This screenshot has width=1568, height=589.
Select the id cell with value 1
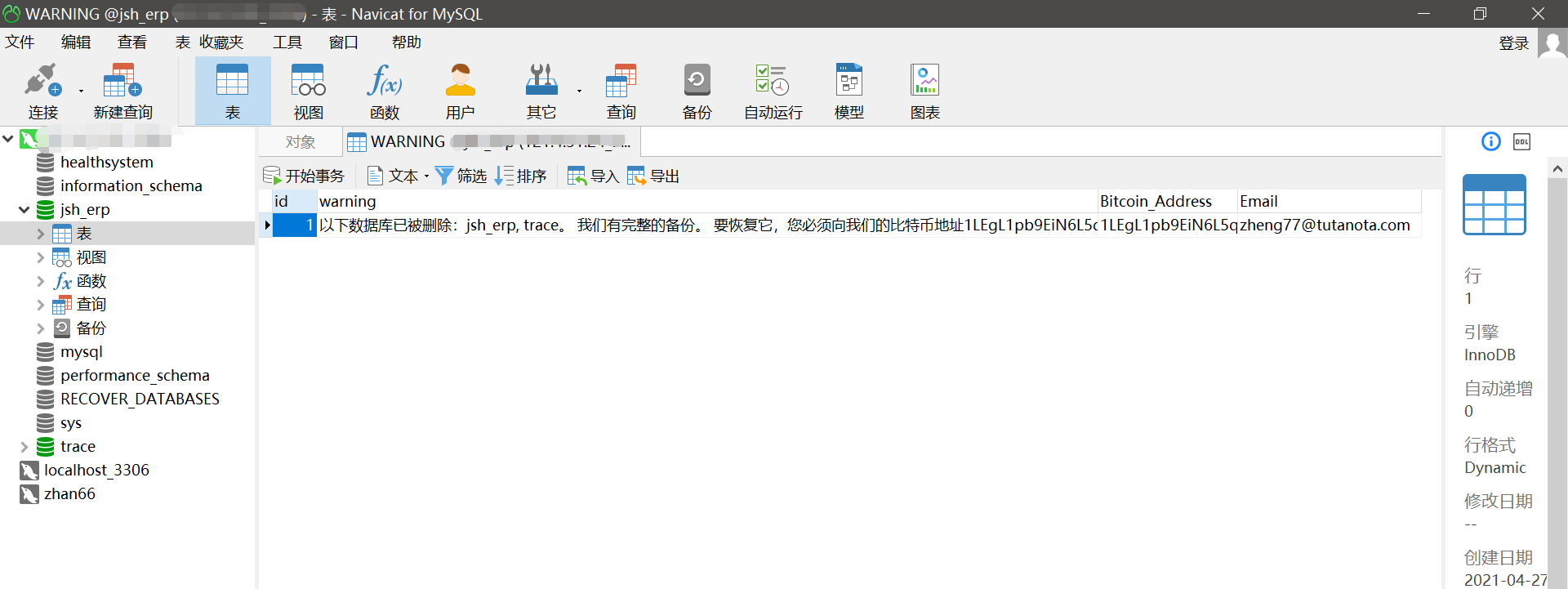tap(294, 225)
